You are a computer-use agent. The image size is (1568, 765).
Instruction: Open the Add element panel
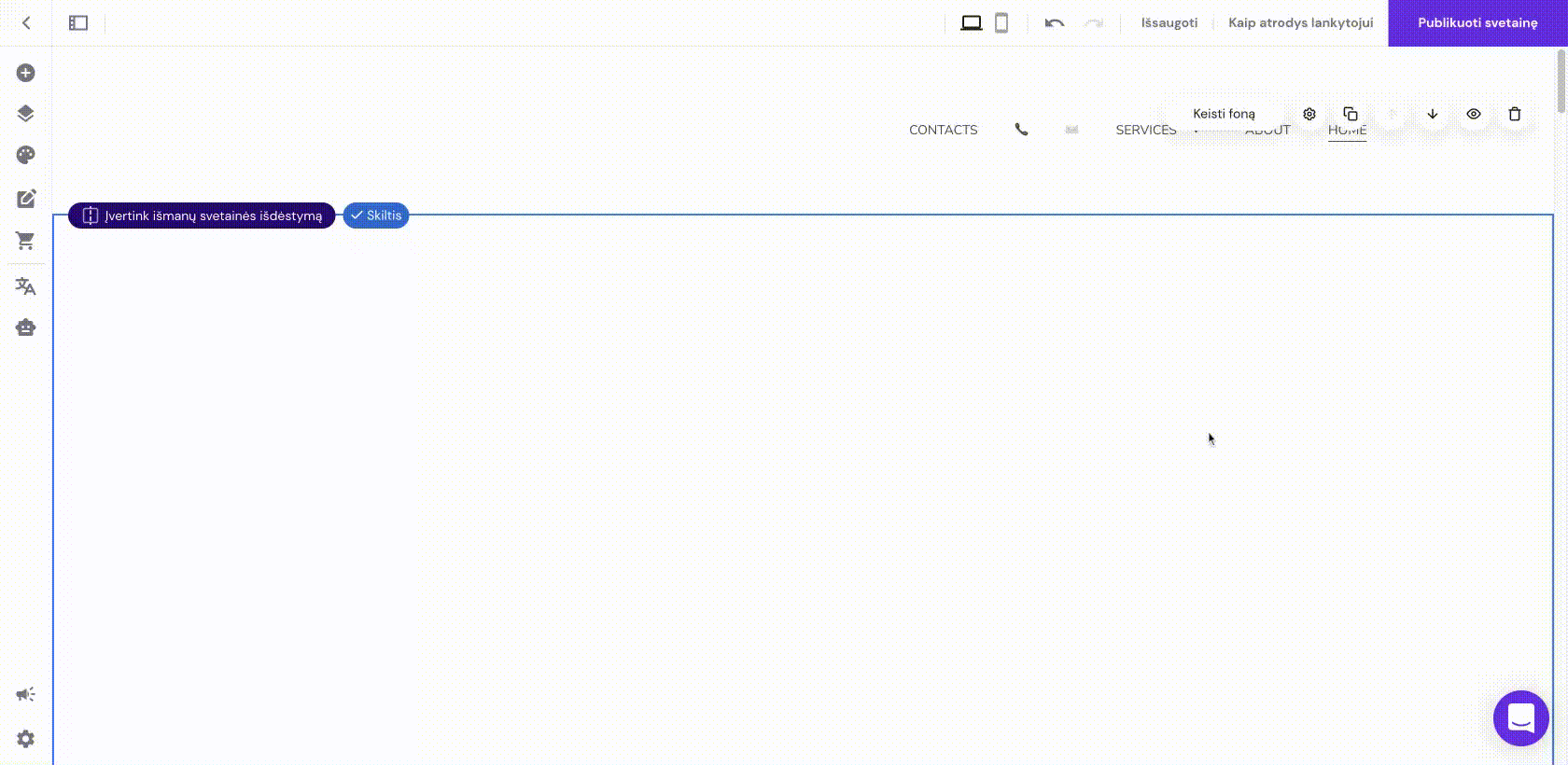[26, 73]
